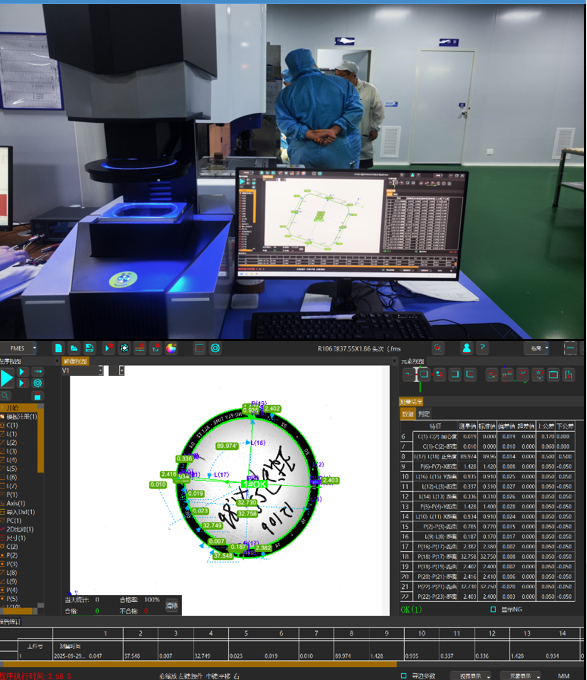Click the program tree vertical scrollbar
The width and height of the screenshot is (587, 680).
[x=41, y=438]
